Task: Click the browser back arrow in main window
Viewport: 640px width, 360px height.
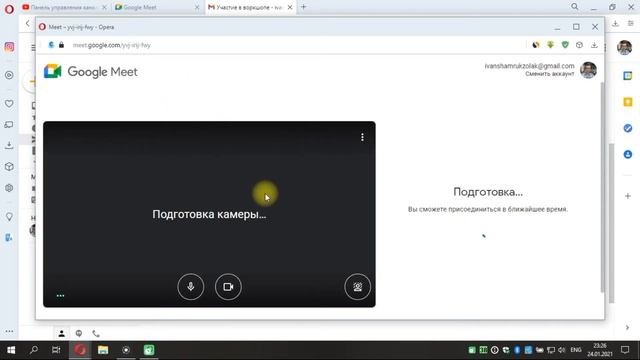Action: pyautogui.click(x=27, y=24)
